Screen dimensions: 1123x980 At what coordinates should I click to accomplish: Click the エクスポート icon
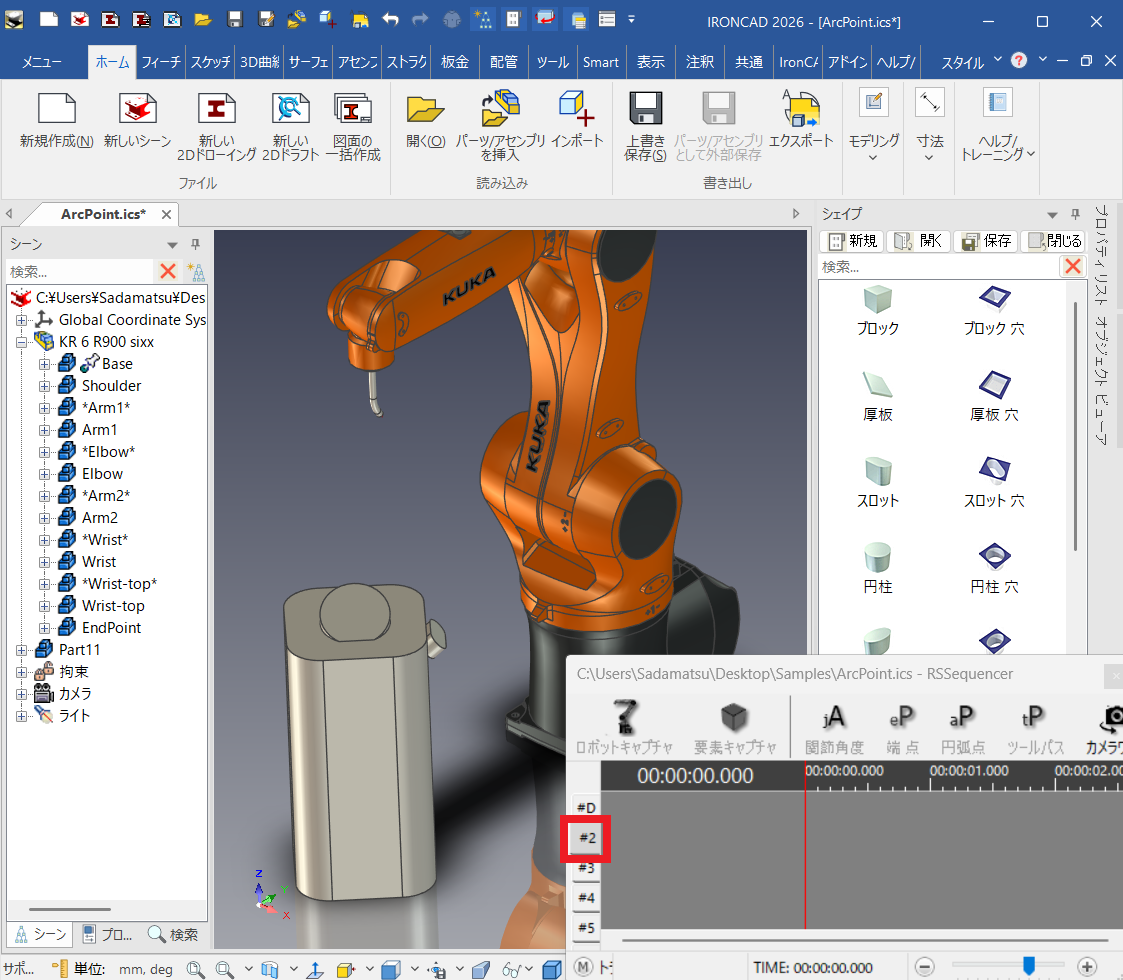(x=801, y=120)
